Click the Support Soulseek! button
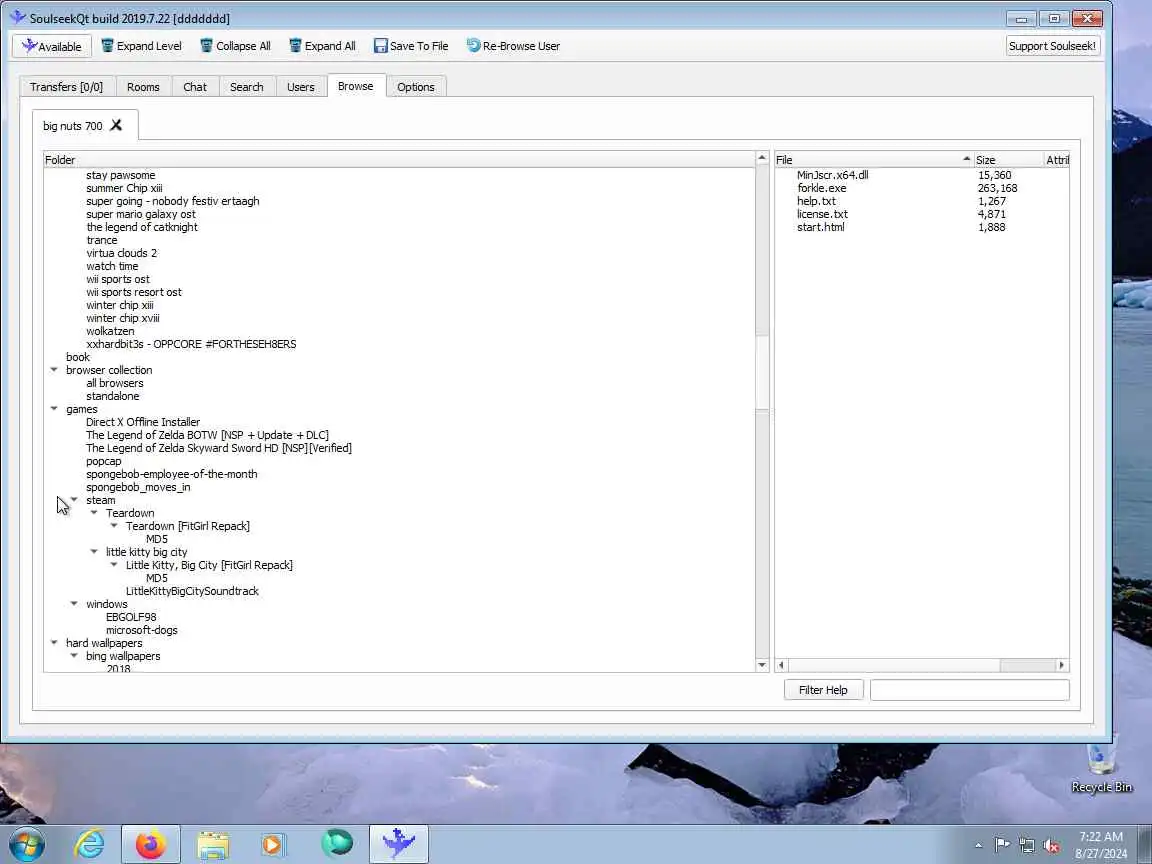This screenshot has width=1152, height=864. point(1052,46)
